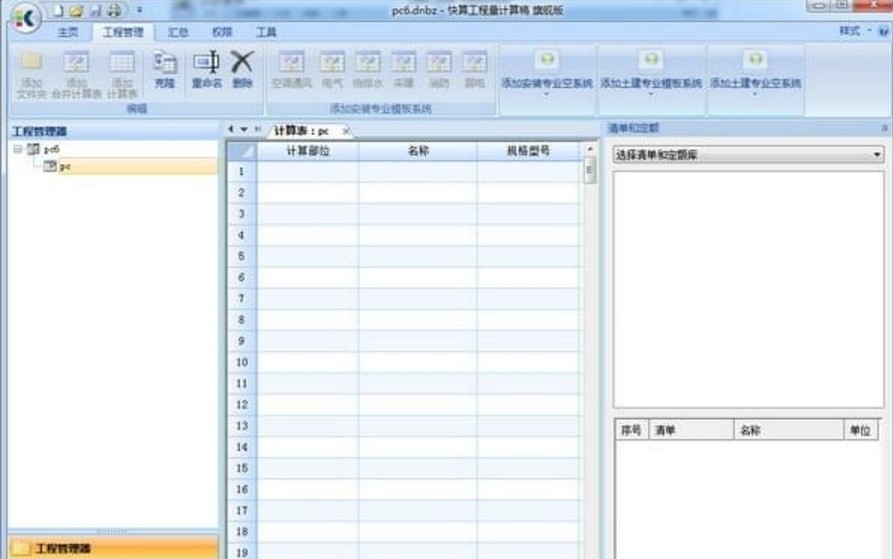Select the pc6 root tree item

coord(51,149)
